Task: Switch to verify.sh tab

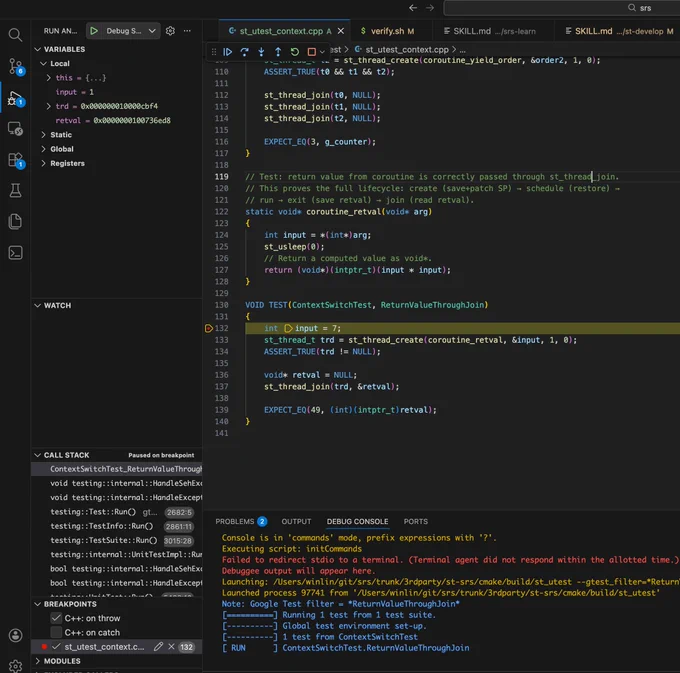Action: (387, 31)
